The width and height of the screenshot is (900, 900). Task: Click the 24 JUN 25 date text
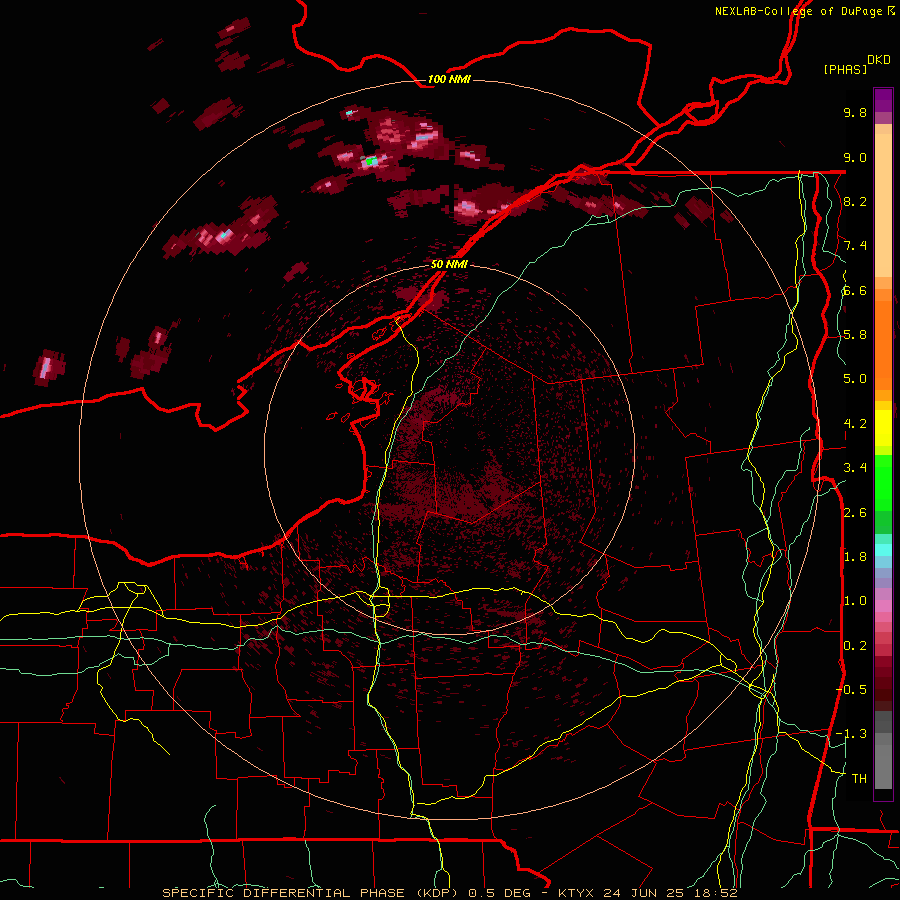pyautogui.click(x=641, y=893)
